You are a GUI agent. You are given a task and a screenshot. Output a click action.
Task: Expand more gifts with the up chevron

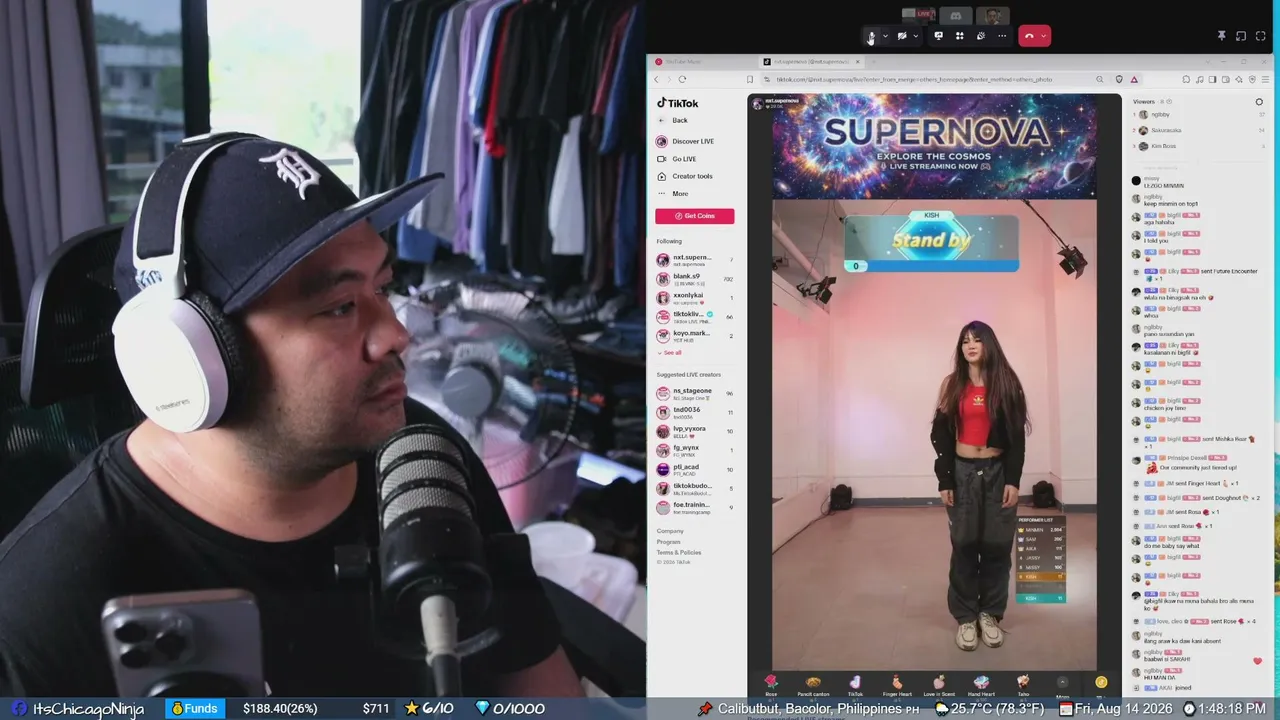tap(1062, 683)
